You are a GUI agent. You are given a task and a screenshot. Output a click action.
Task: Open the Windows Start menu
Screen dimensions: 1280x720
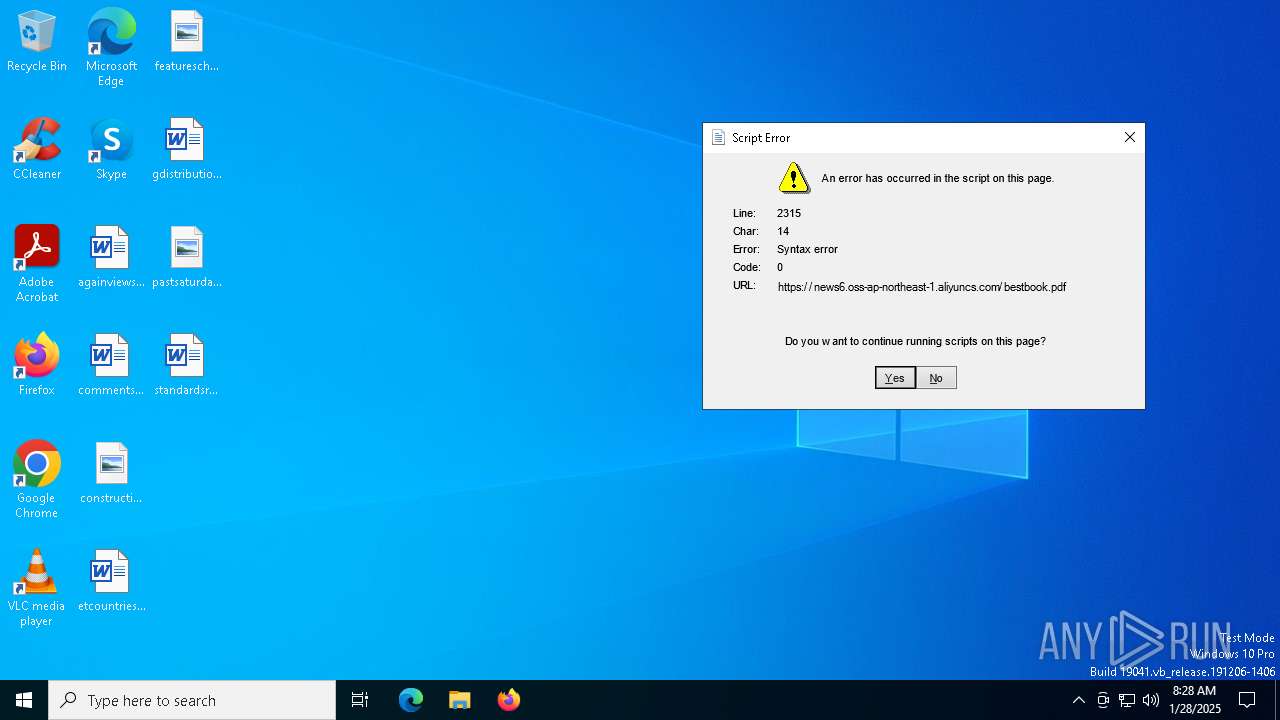(24, 700)
